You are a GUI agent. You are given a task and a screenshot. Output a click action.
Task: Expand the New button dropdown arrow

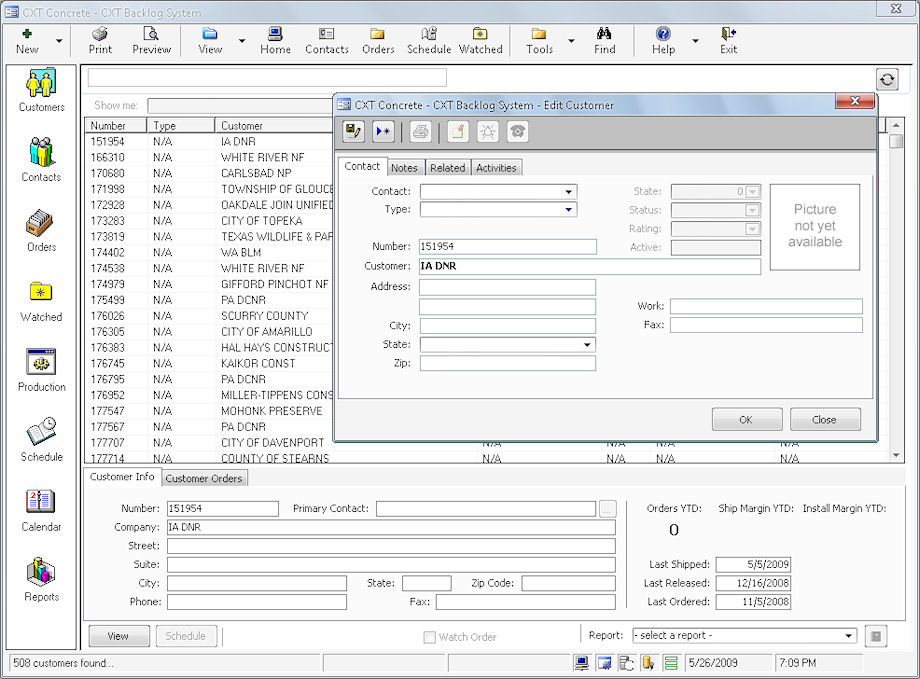[59, 41]
